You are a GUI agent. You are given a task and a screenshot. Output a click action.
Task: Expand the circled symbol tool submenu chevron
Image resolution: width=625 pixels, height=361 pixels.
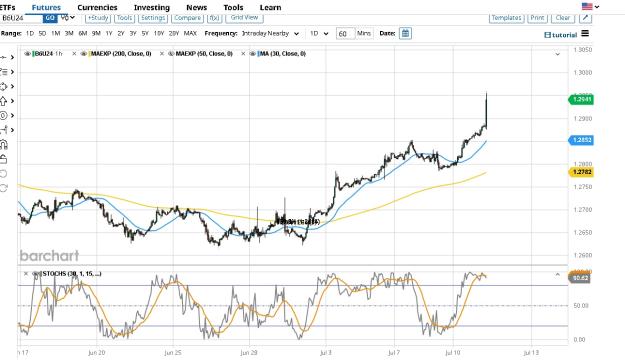point(12,116)
